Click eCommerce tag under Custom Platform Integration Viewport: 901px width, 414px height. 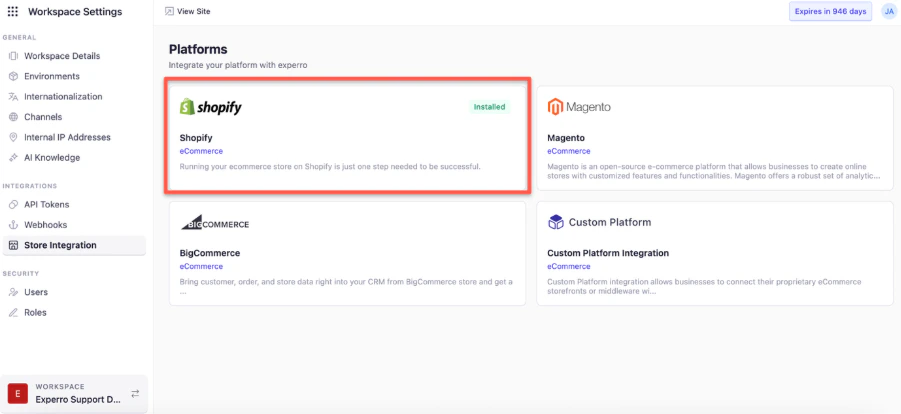click(x=569, y=266)
